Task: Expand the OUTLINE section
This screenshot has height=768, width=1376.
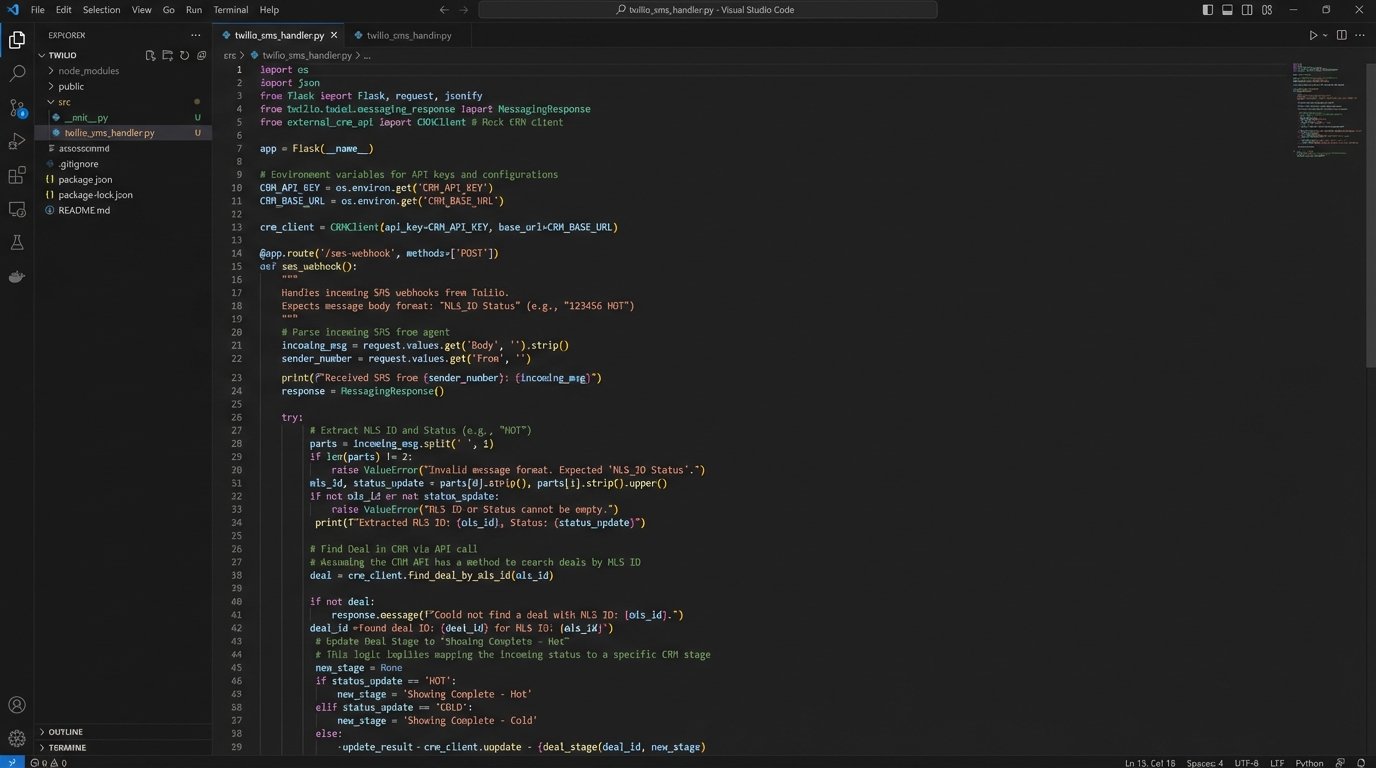Action: coord(66,732)
